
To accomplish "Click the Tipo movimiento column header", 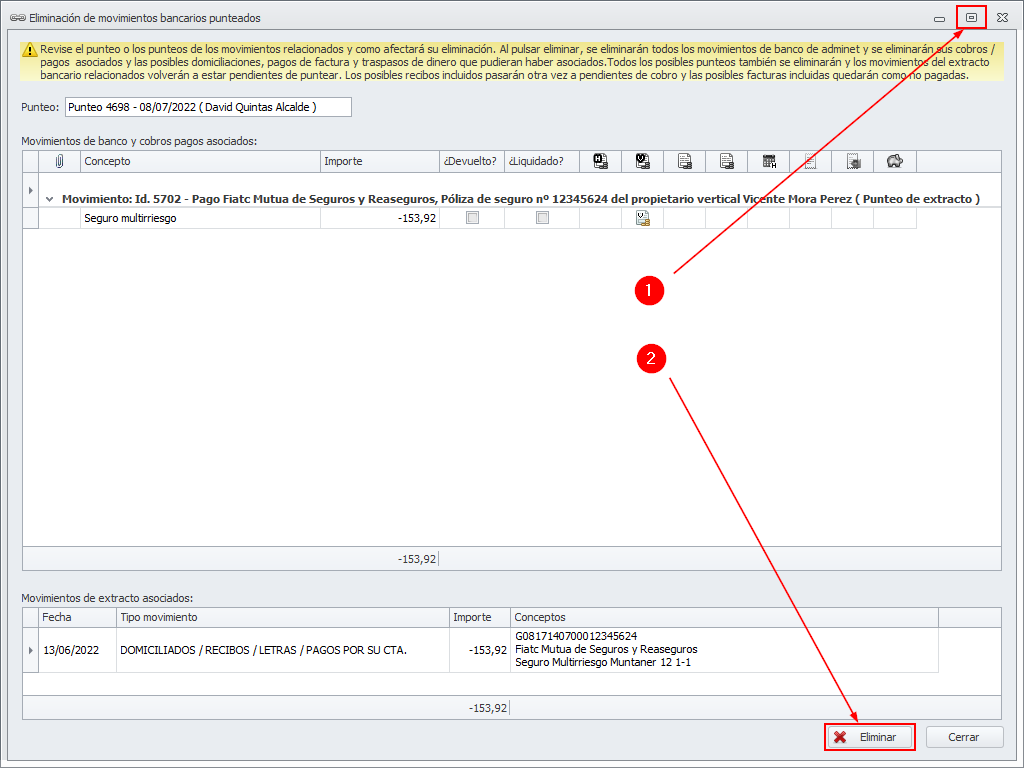I will coord(283,617).
